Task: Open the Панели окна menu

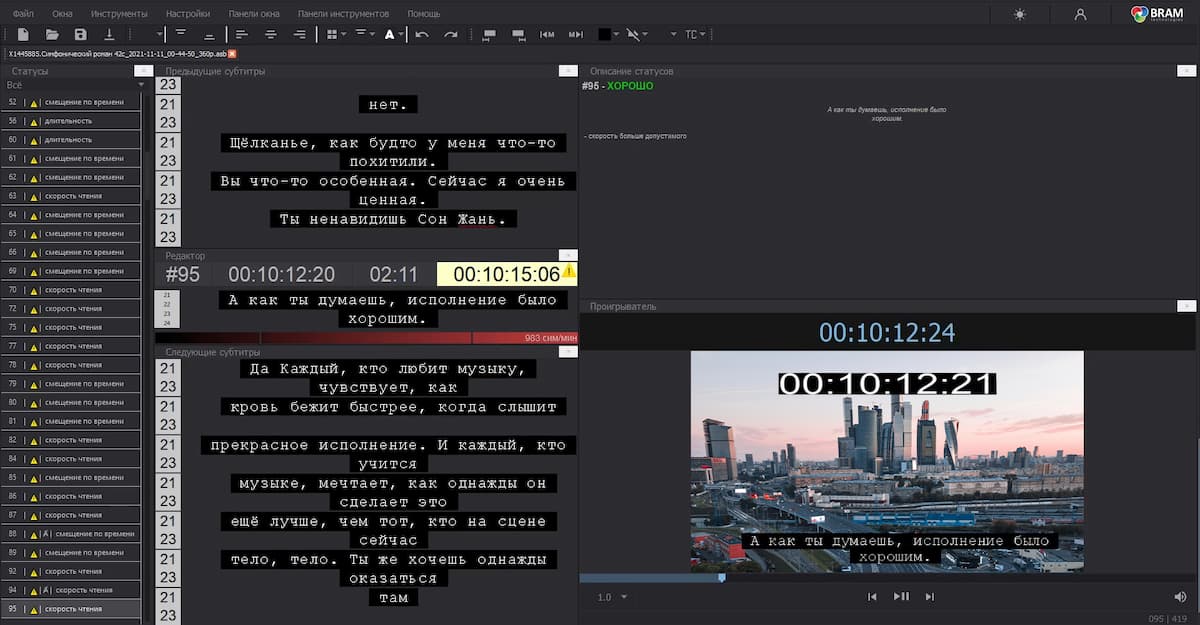Action: (253, 14)
